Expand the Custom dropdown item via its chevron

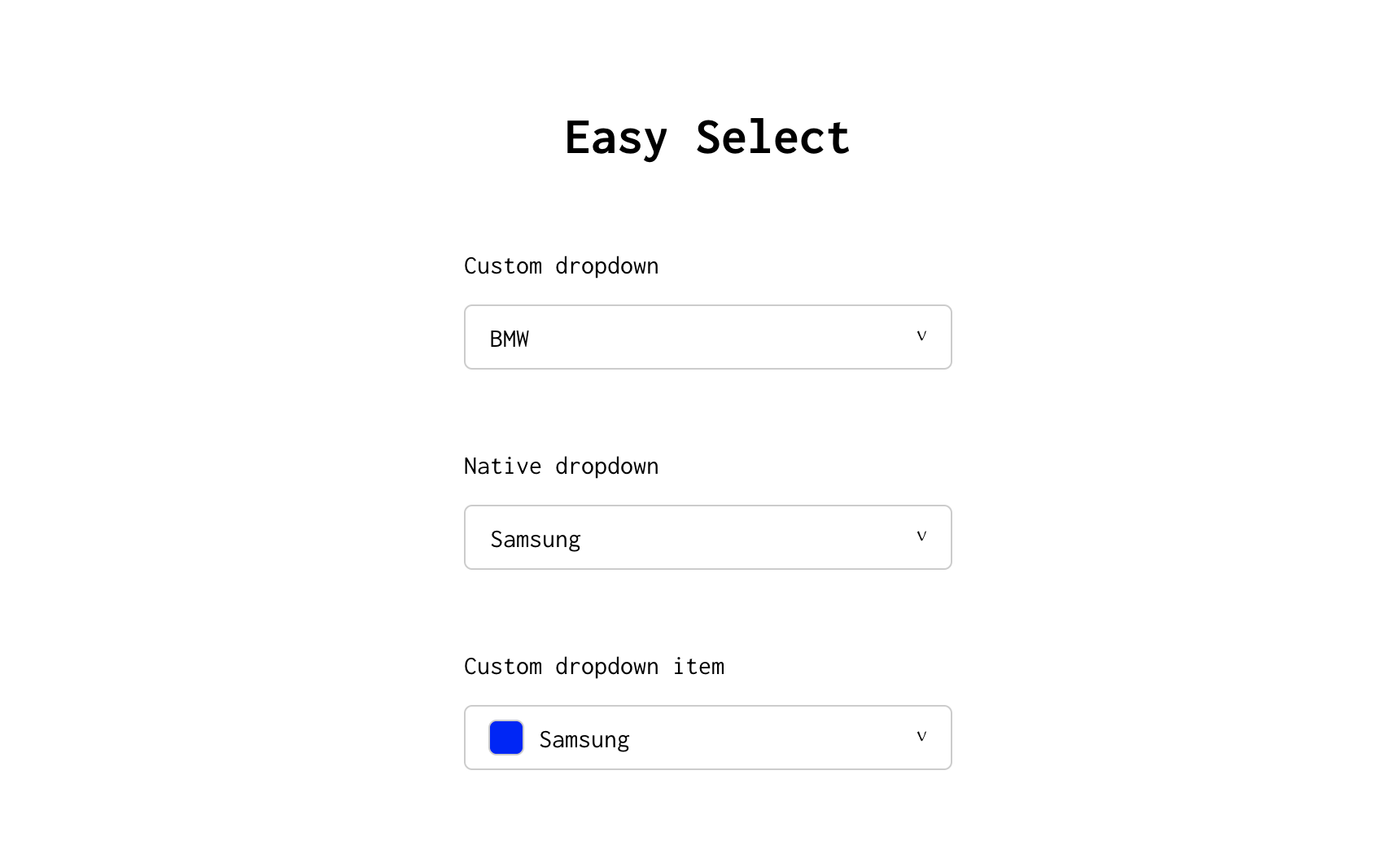921,735
